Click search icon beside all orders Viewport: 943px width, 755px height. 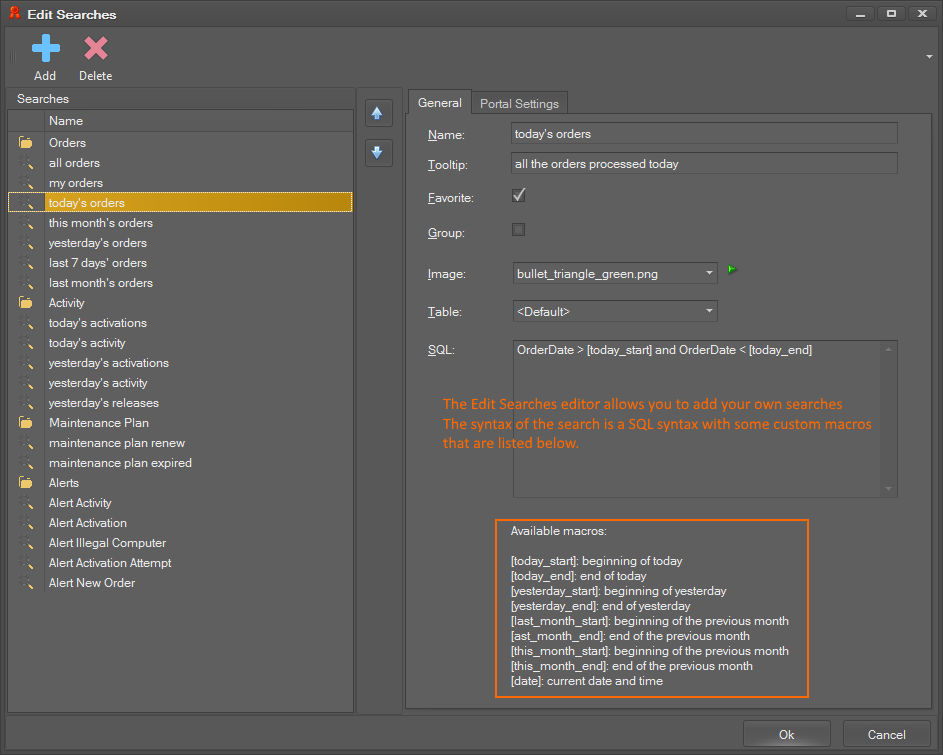click(x=26, y=162)
